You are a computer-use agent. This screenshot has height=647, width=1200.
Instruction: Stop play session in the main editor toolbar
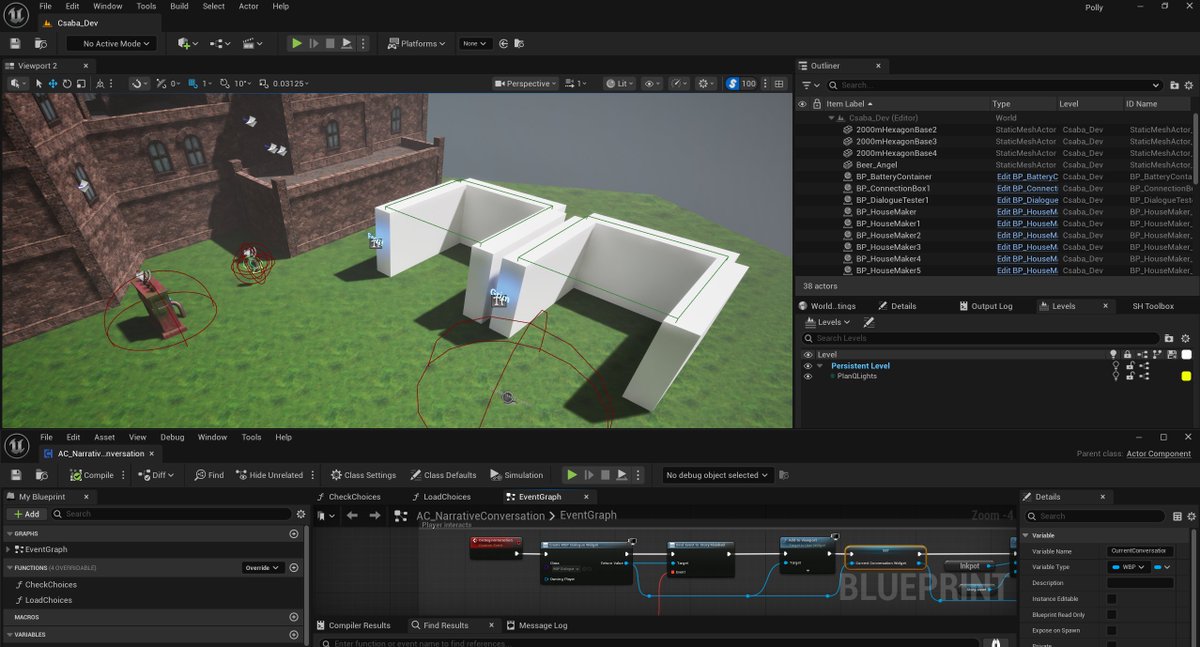tap(330, 44)
